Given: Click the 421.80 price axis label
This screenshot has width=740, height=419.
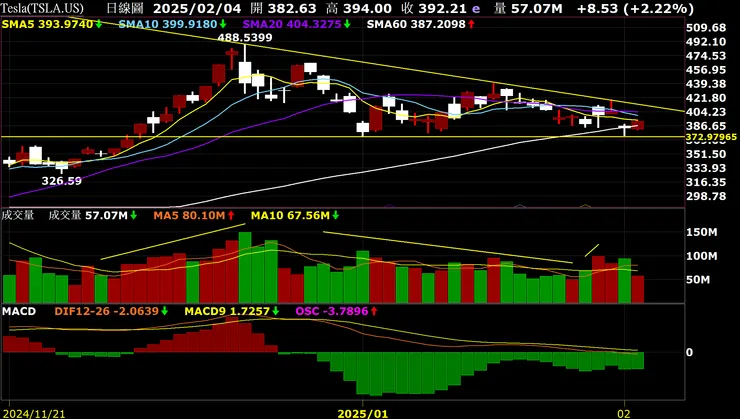Looking at the screenshot, I should 706,98.
